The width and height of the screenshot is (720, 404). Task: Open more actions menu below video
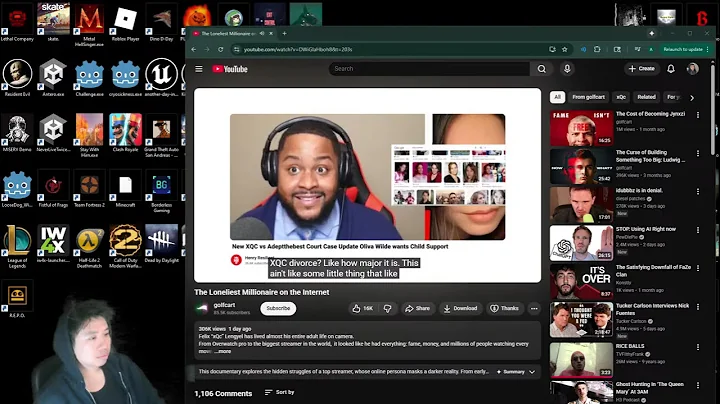pyautogui.click(x=534, y=309)
